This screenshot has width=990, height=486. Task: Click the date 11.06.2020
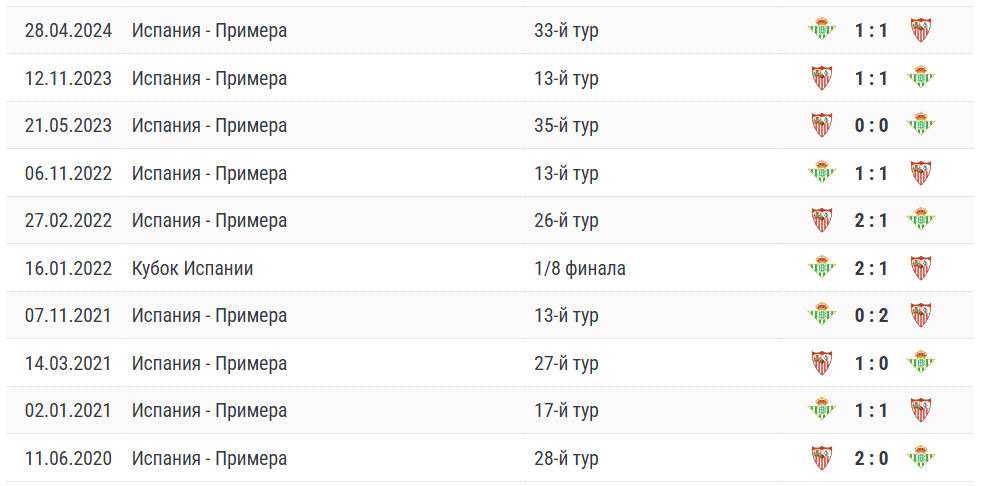click(x=69, y=458)
